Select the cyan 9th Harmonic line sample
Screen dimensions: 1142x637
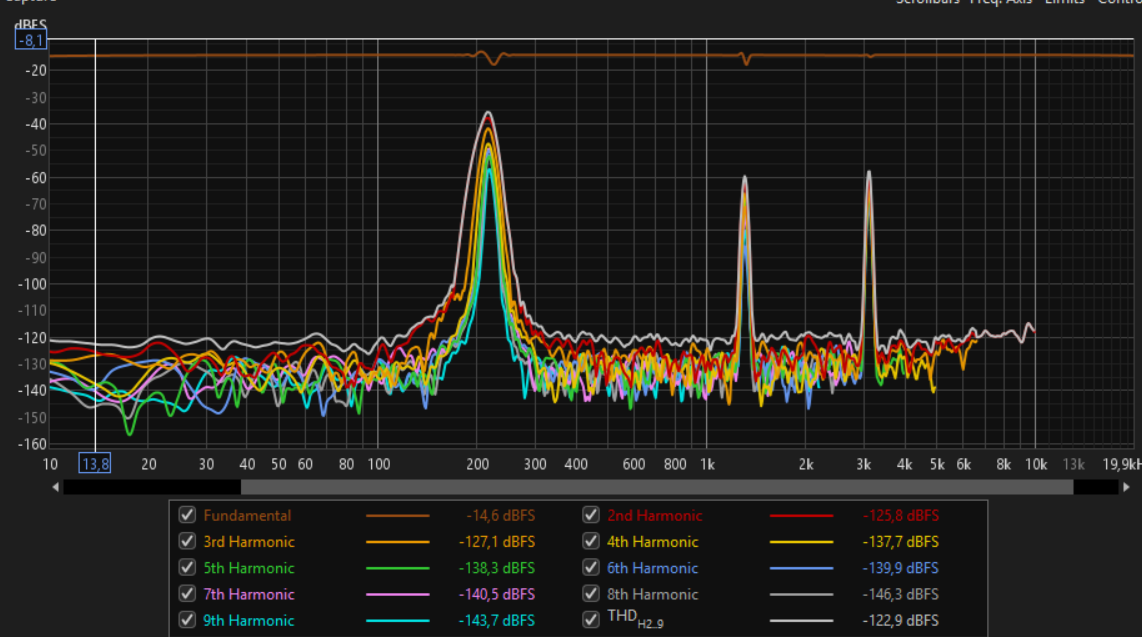point(397,621)
